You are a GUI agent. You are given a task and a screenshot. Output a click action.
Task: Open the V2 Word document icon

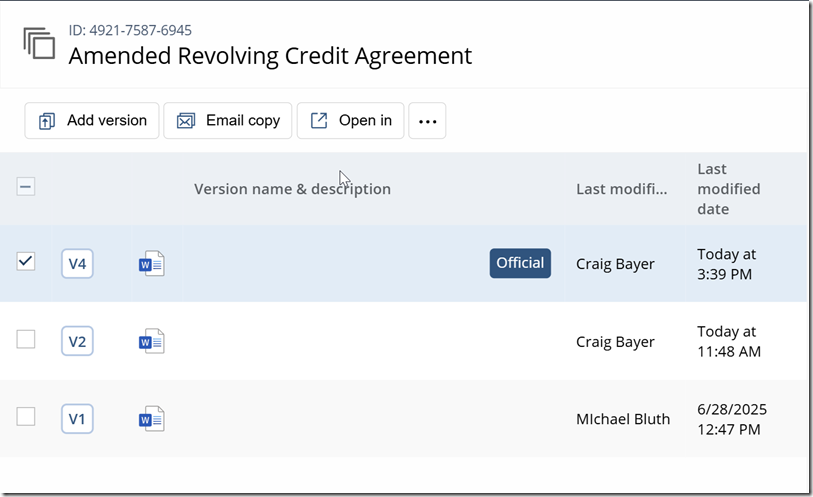pos(152,342)
